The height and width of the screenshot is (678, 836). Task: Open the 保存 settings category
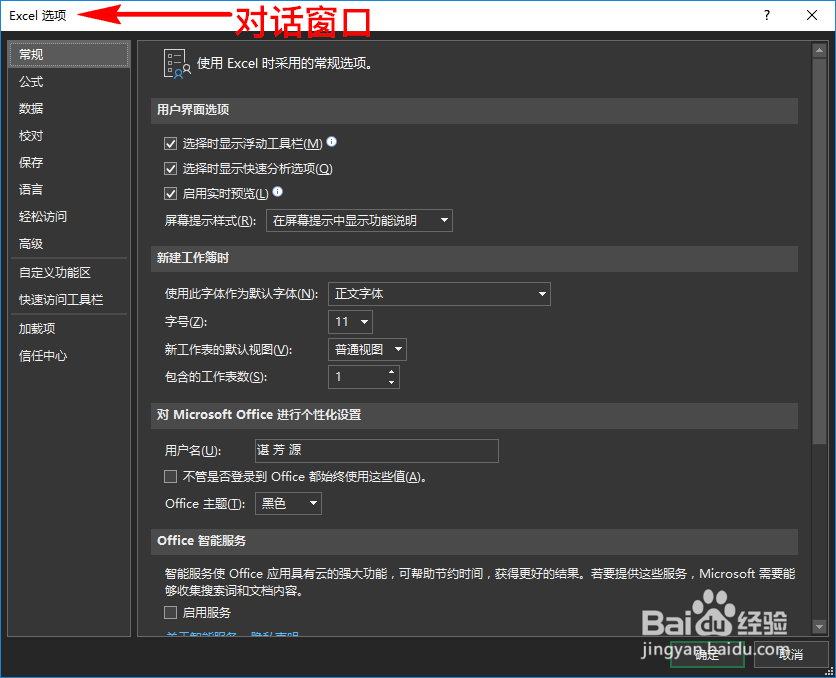tap(69, 163)
